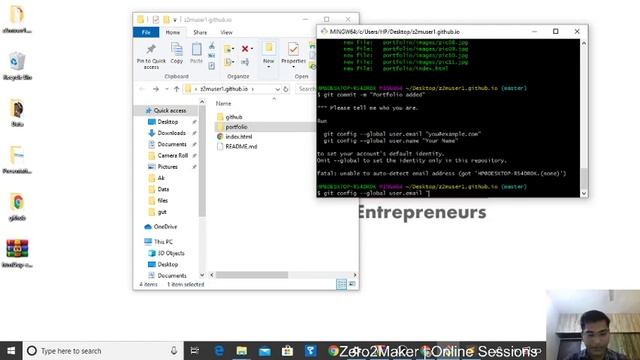Click the Forward arrow in Explorer navigation
This screenshot has height=360, width=640.
(x=156, y=89)
